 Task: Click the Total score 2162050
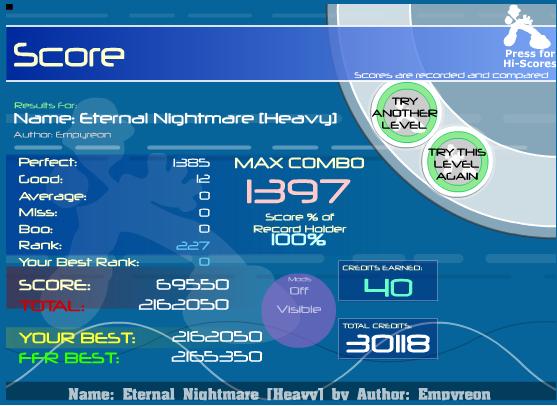(x=184, y=305)
